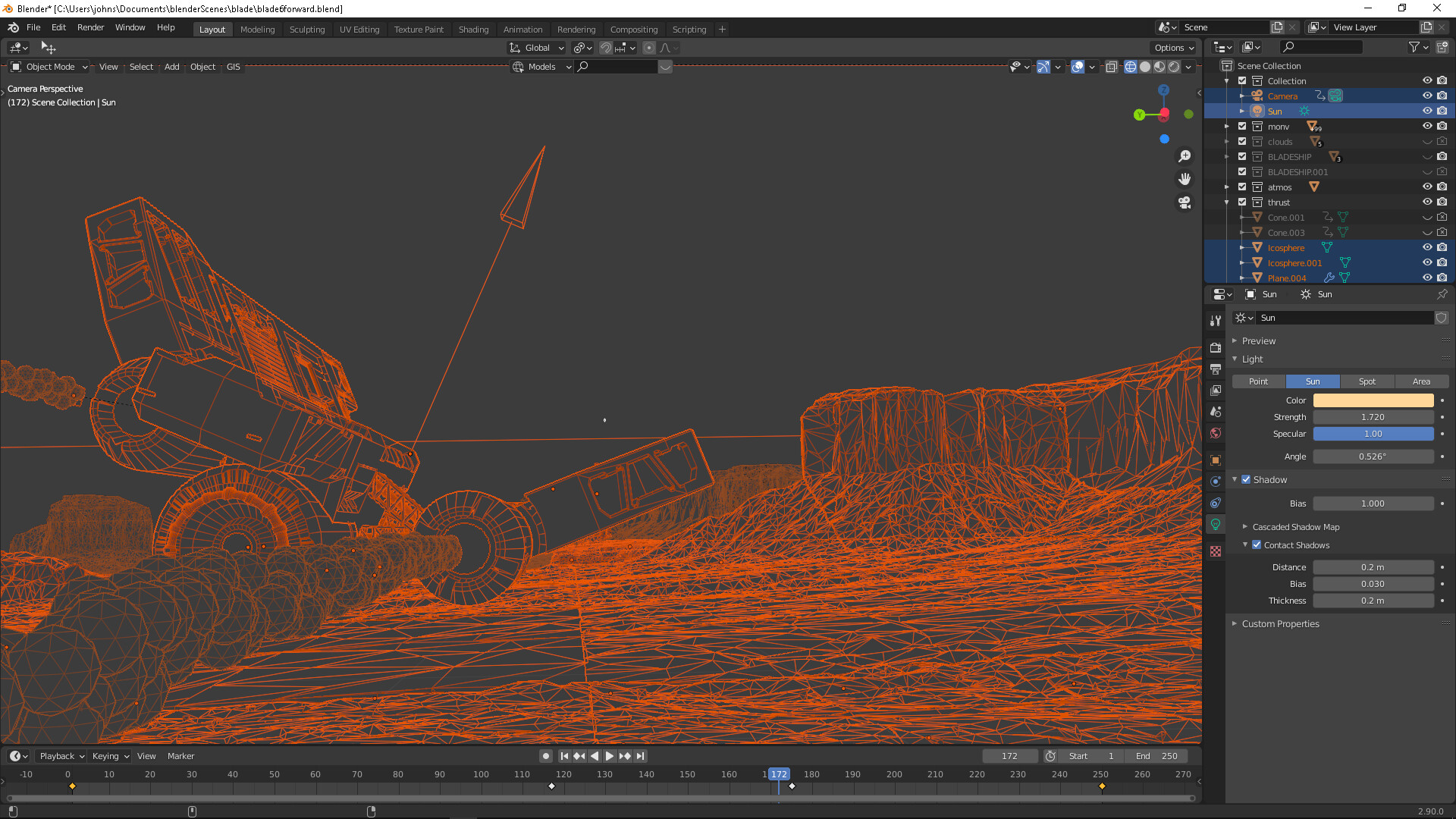Click the pan hand gizmo icon

[x=1185, y=180]
